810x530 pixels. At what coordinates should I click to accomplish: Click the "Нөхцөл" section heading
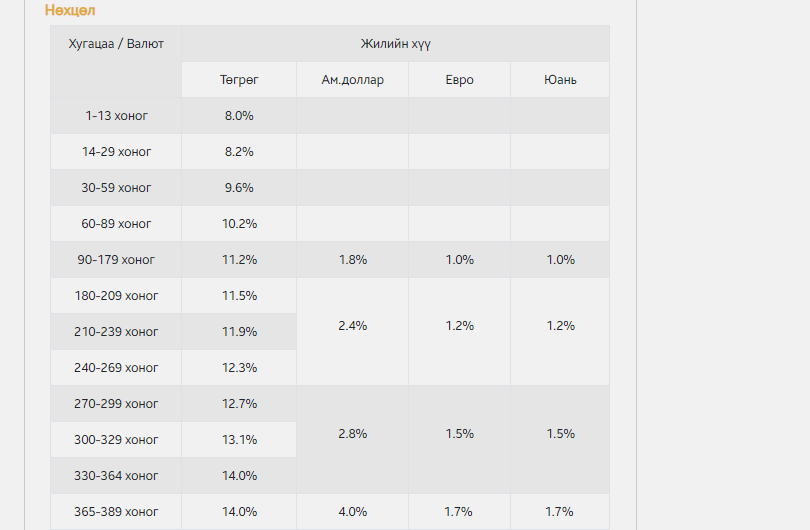tap(70, 10)
